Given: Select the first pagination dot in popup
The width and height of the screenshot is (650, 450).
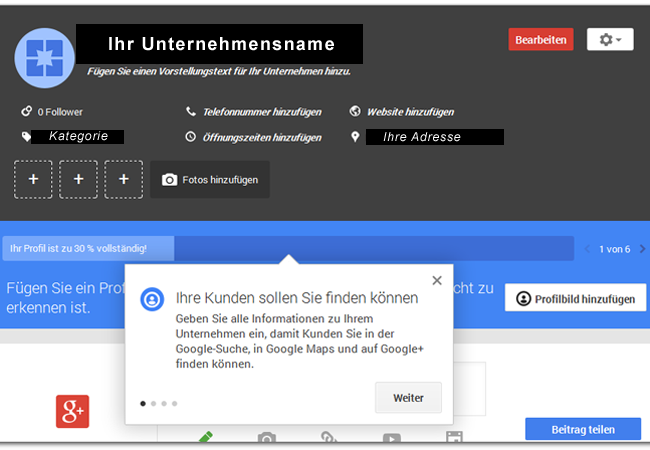Looking at the screenshot, I should point(143,404).
